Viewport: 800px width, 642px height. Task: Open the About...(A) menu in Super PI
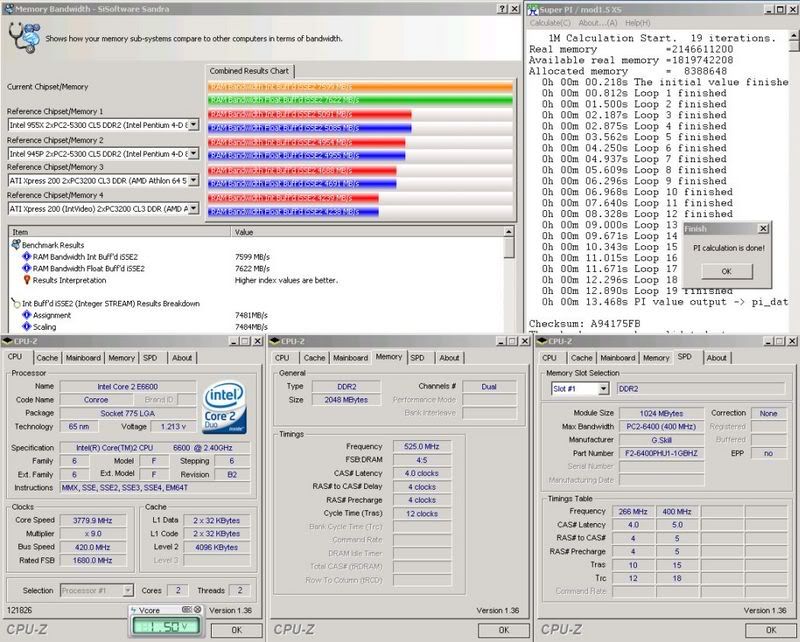tap(597, 23)
